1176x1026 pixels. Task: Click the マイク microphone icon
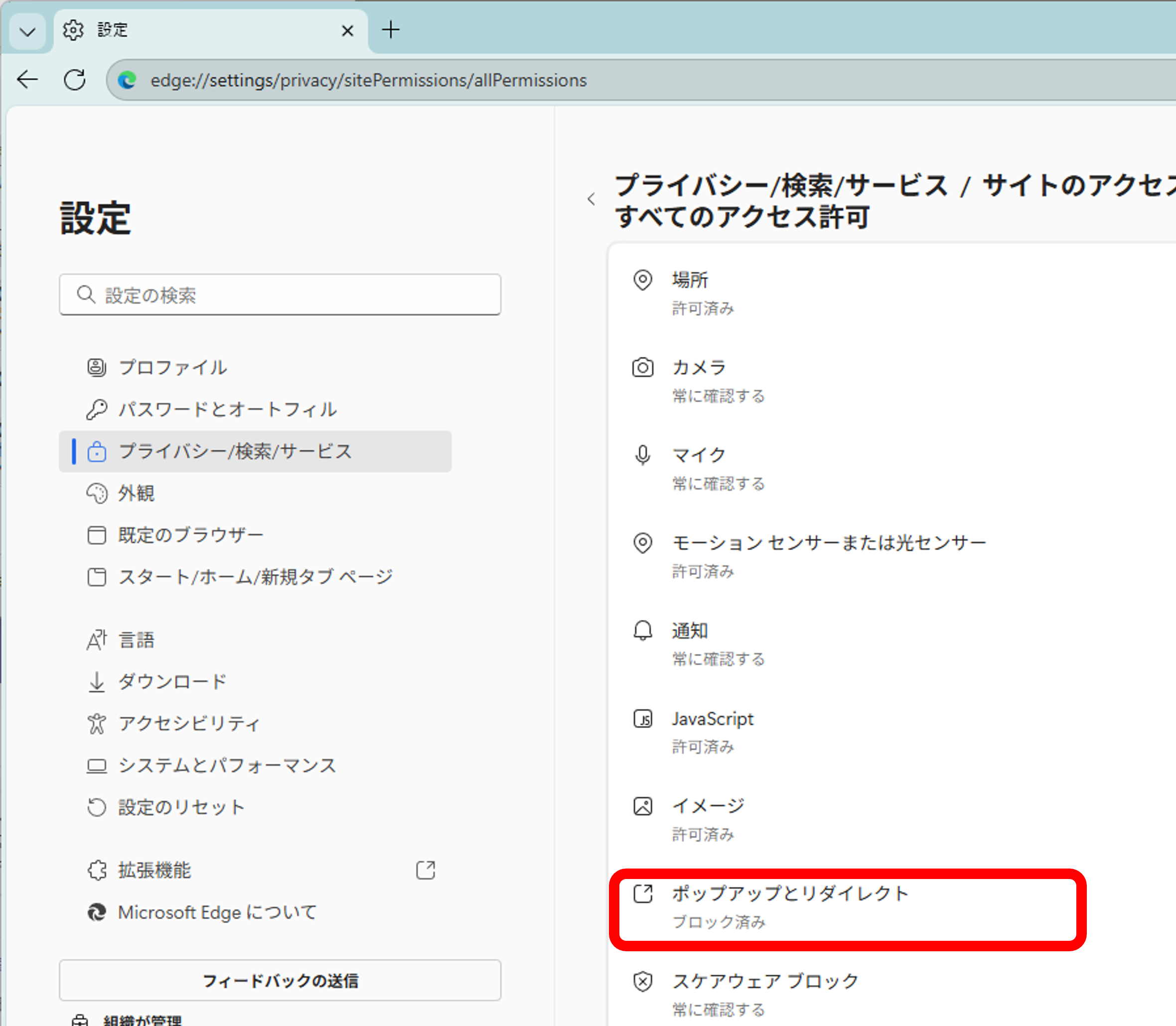point(642,455)
